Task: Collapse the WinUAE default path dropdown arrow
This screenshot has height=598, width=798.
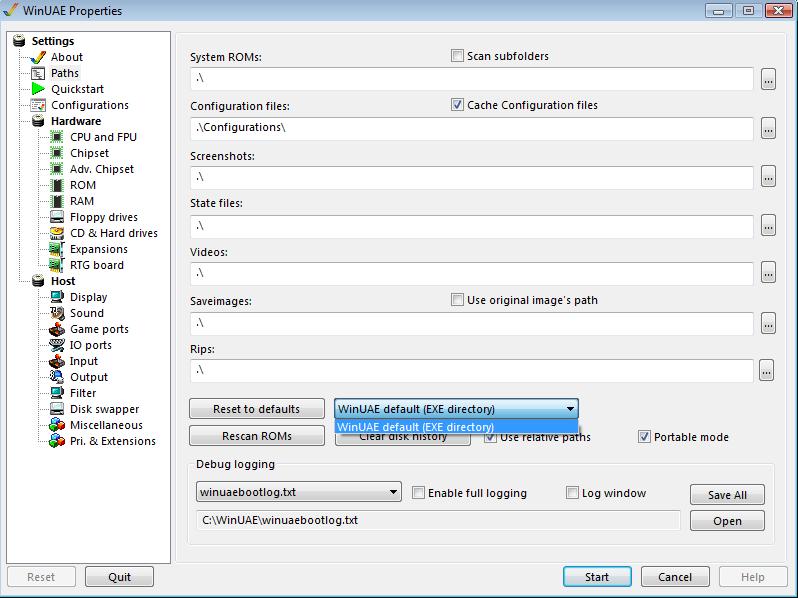Action: click(570, 409)
